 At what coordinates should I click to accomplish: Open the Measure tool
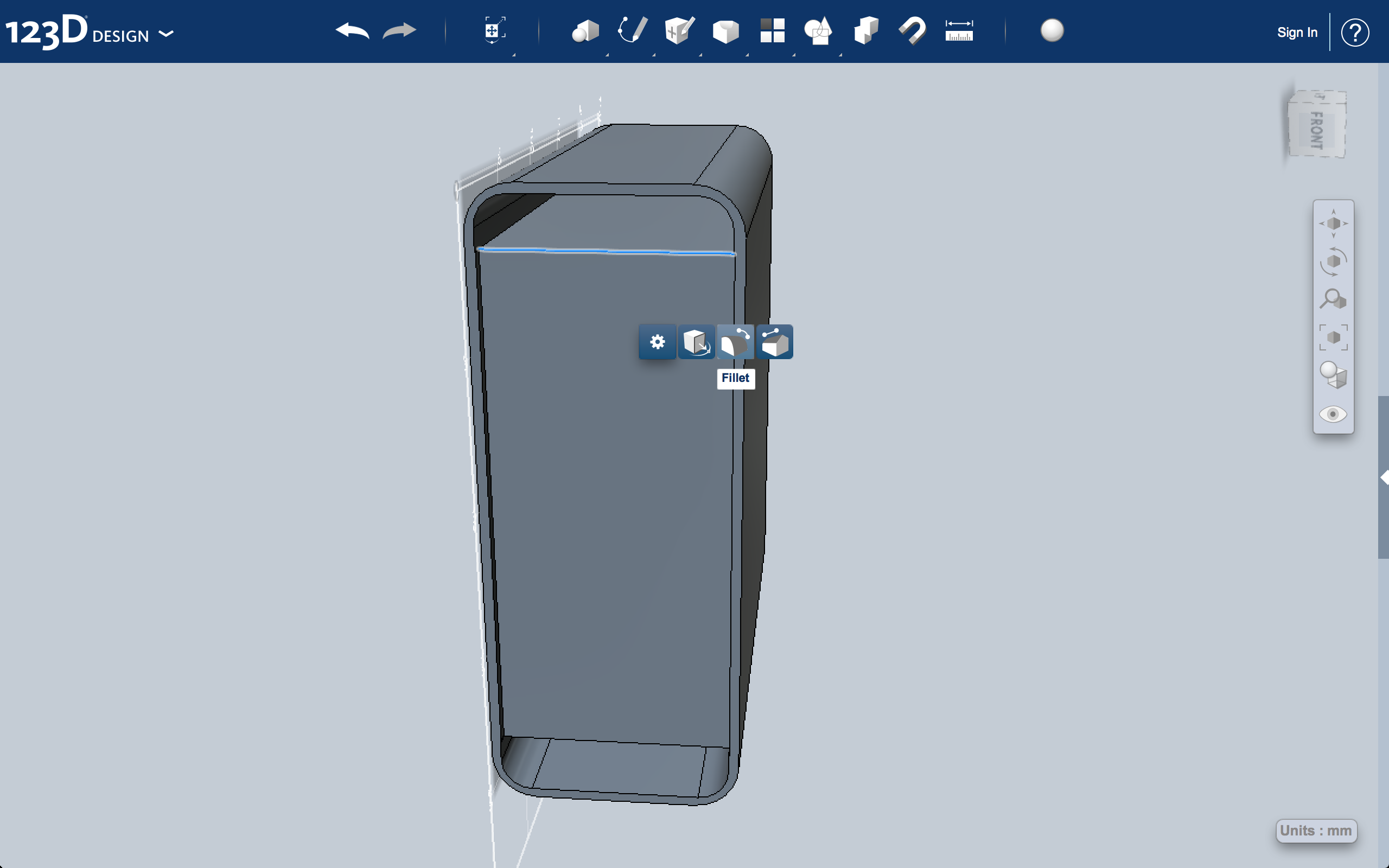pyautogui.click(x=959, y=31)
